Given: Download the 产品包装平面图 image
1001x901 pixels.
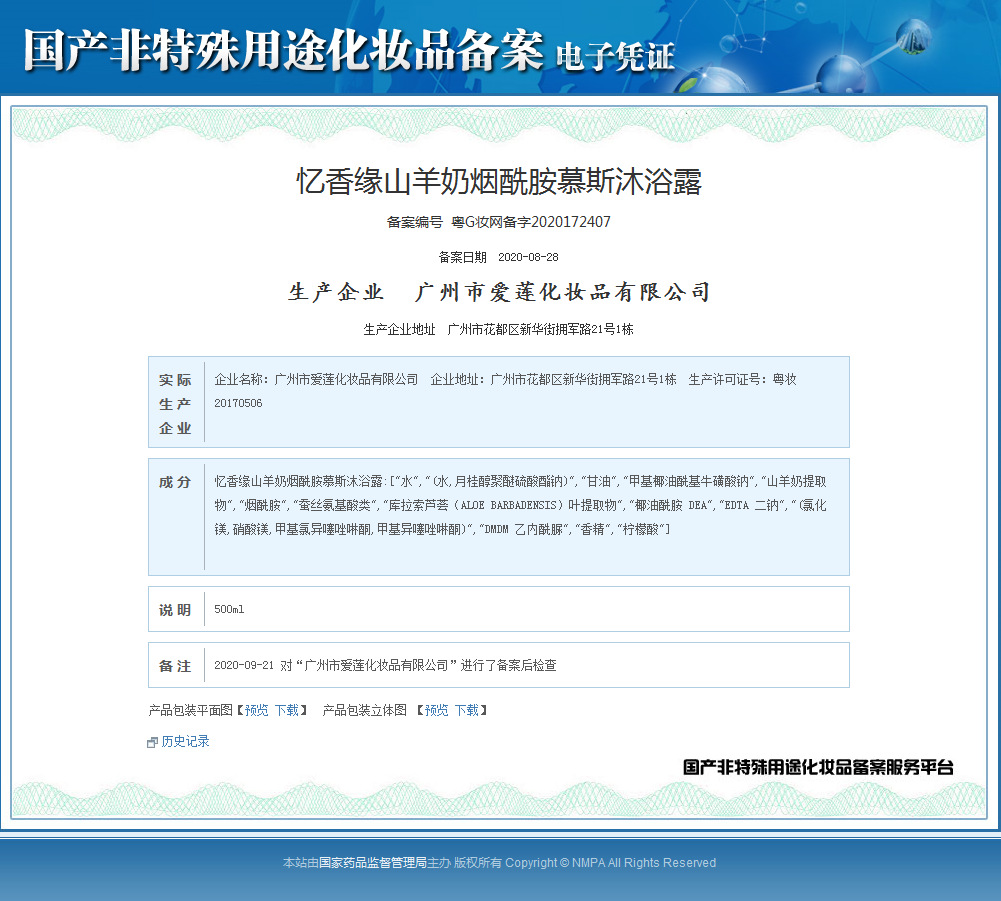Looking at the screenshot, I should point(287,710).
